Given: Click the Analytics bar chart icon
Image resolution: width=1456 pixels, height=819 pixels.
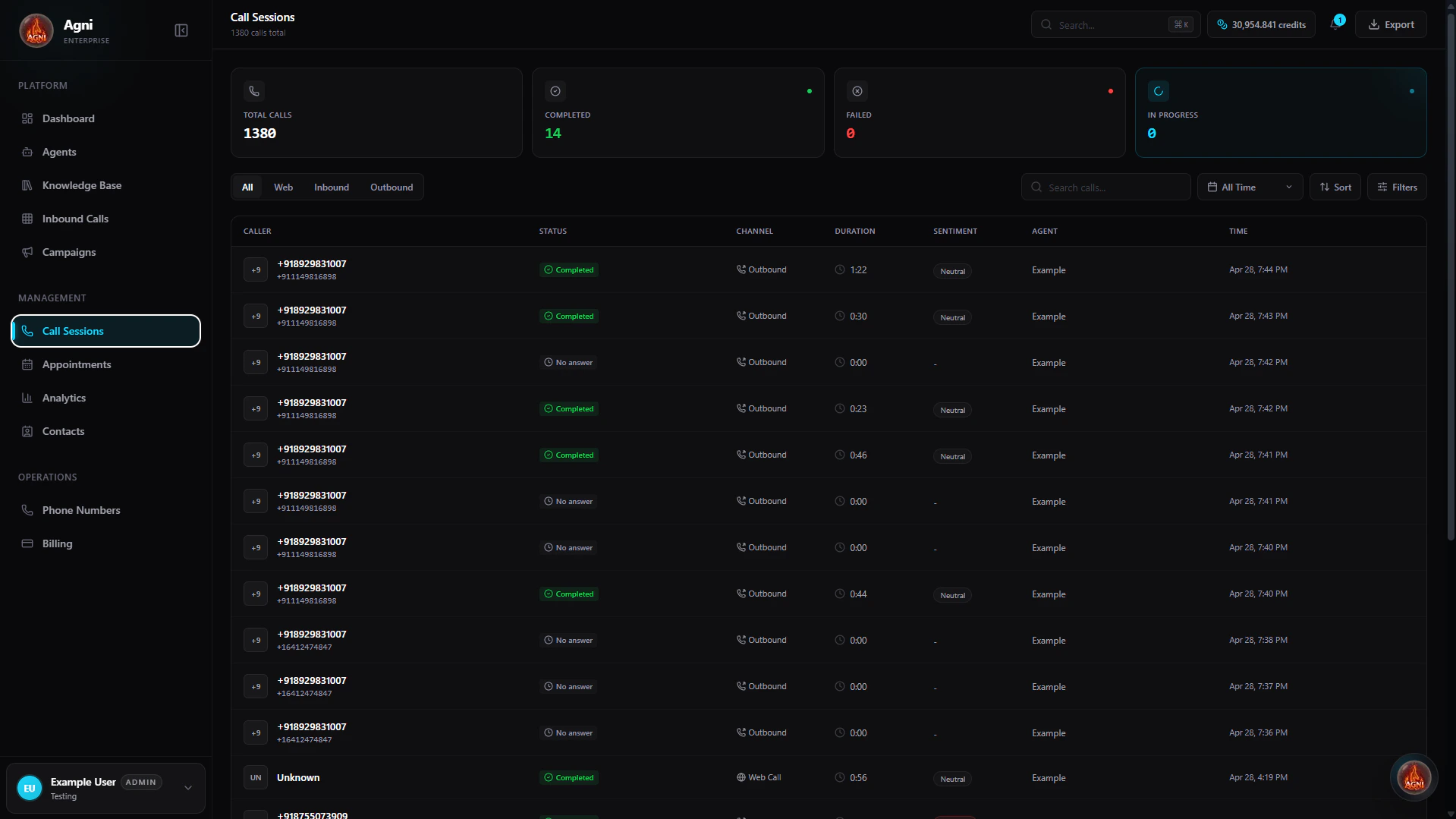Looking at the screenshot, I should 27,398.
